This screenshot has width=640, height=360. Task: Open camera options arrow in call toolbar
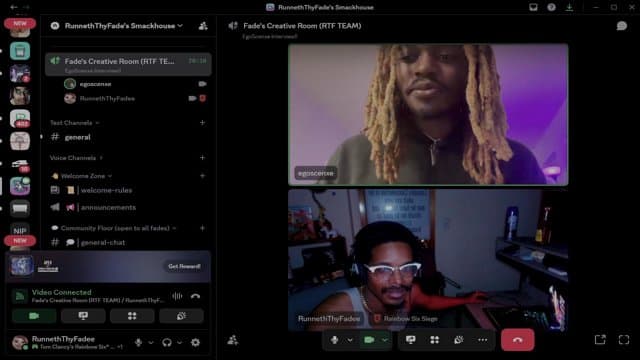coord(384,340)
